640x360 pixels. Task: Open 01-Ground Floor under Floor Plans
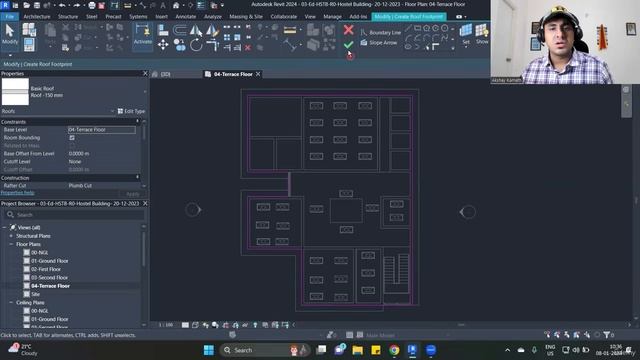(x=49, y=261)
